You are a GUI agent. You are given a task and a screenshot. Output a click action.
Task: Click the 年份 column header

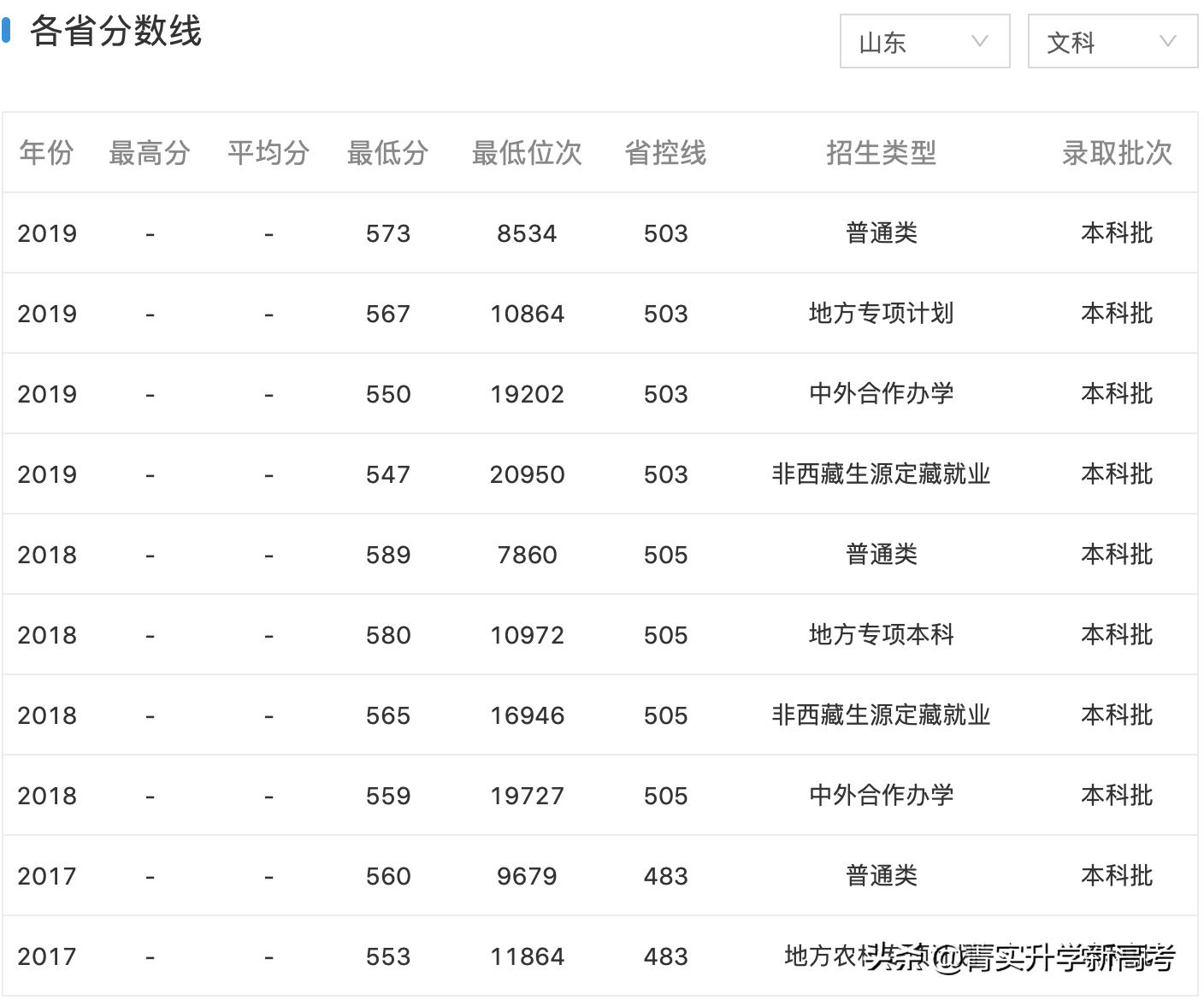click(x=46, y=154)
